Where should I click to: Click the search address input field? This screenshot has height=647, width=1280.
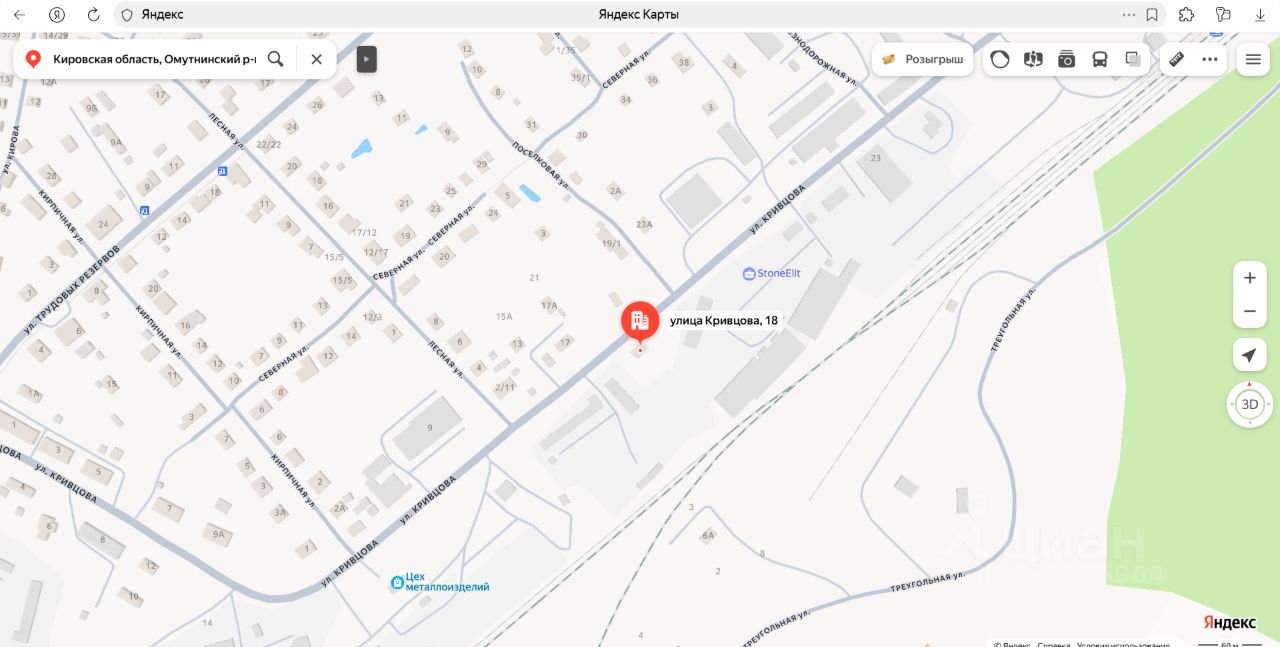point(155,59)
